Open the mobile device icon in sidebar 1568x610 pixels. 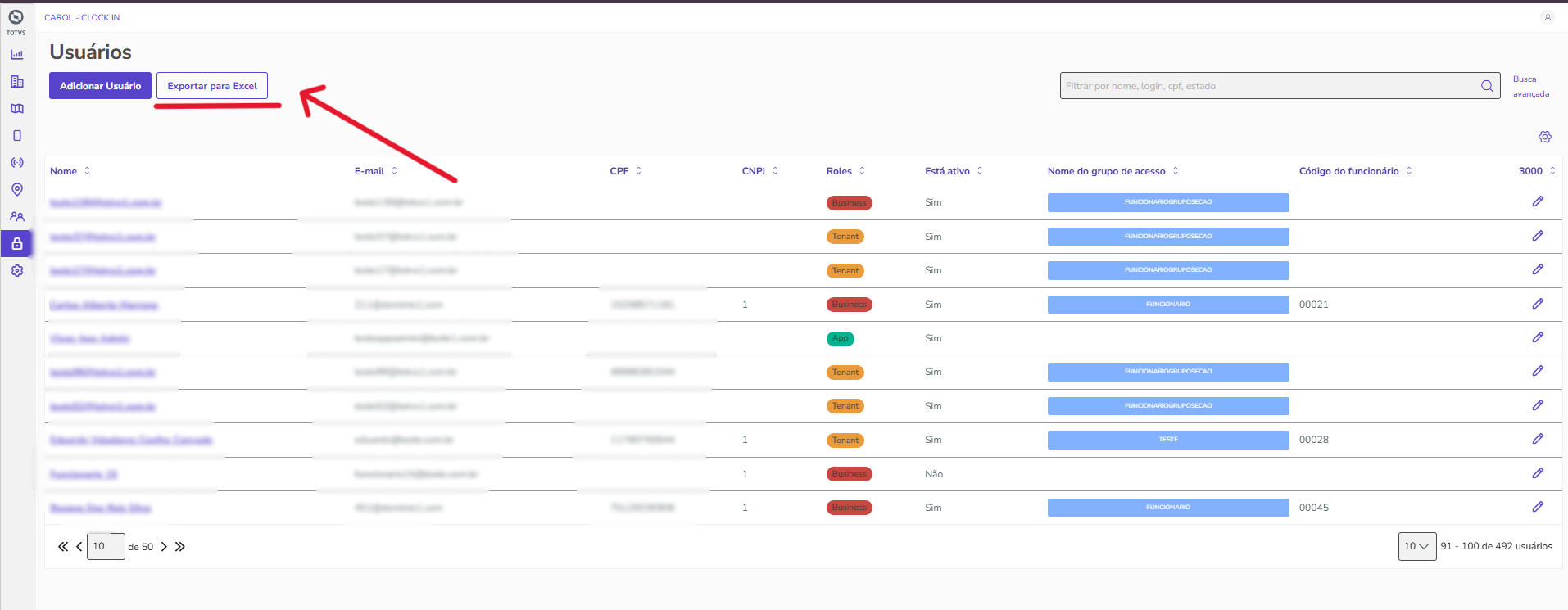coord(16,136)
